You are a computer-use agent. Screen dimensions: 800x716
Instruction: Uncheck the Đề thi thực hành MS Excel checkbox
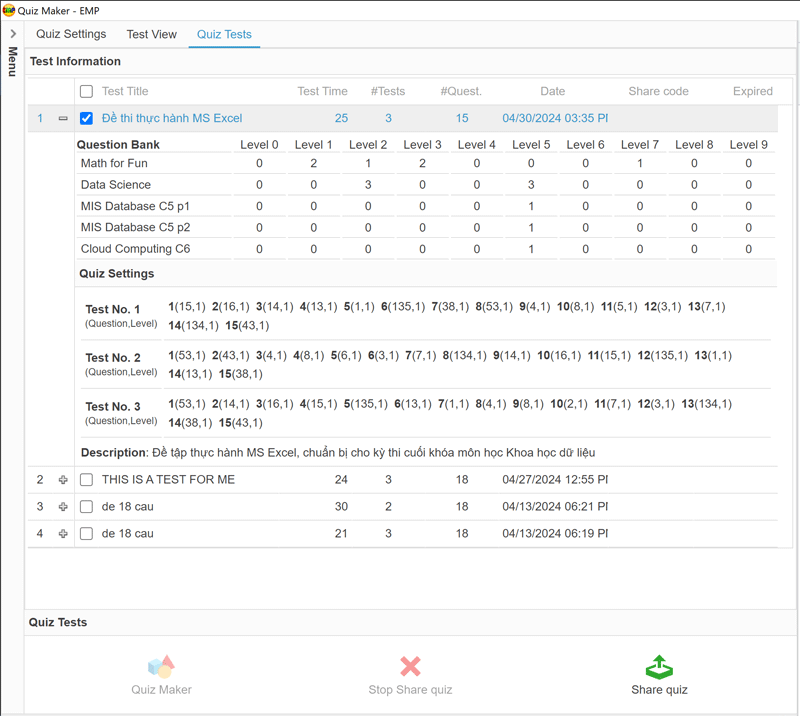click(86, 118)
